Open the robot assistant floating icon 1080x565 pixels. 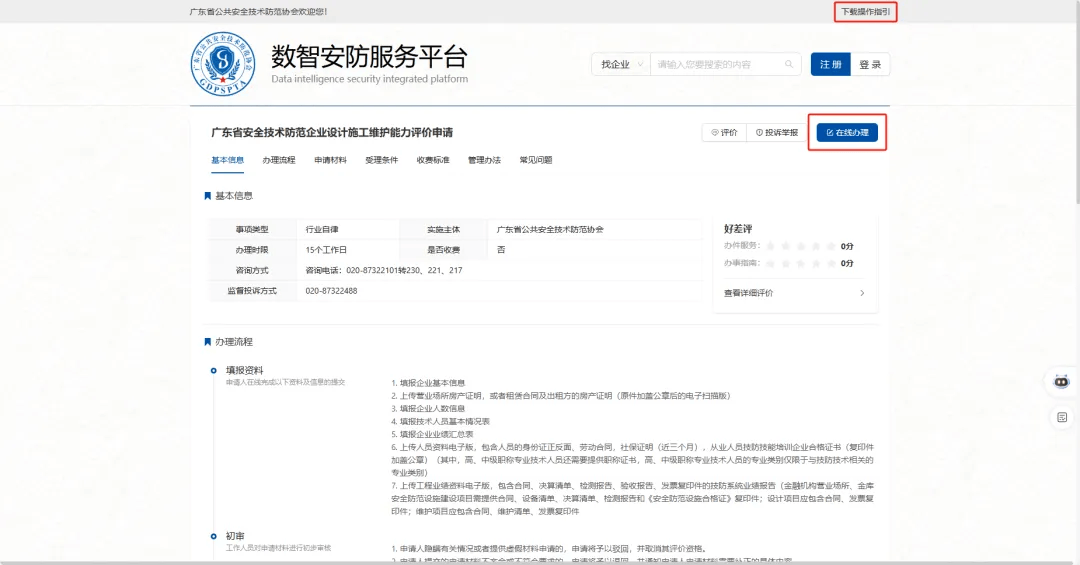coord(1061,381)
